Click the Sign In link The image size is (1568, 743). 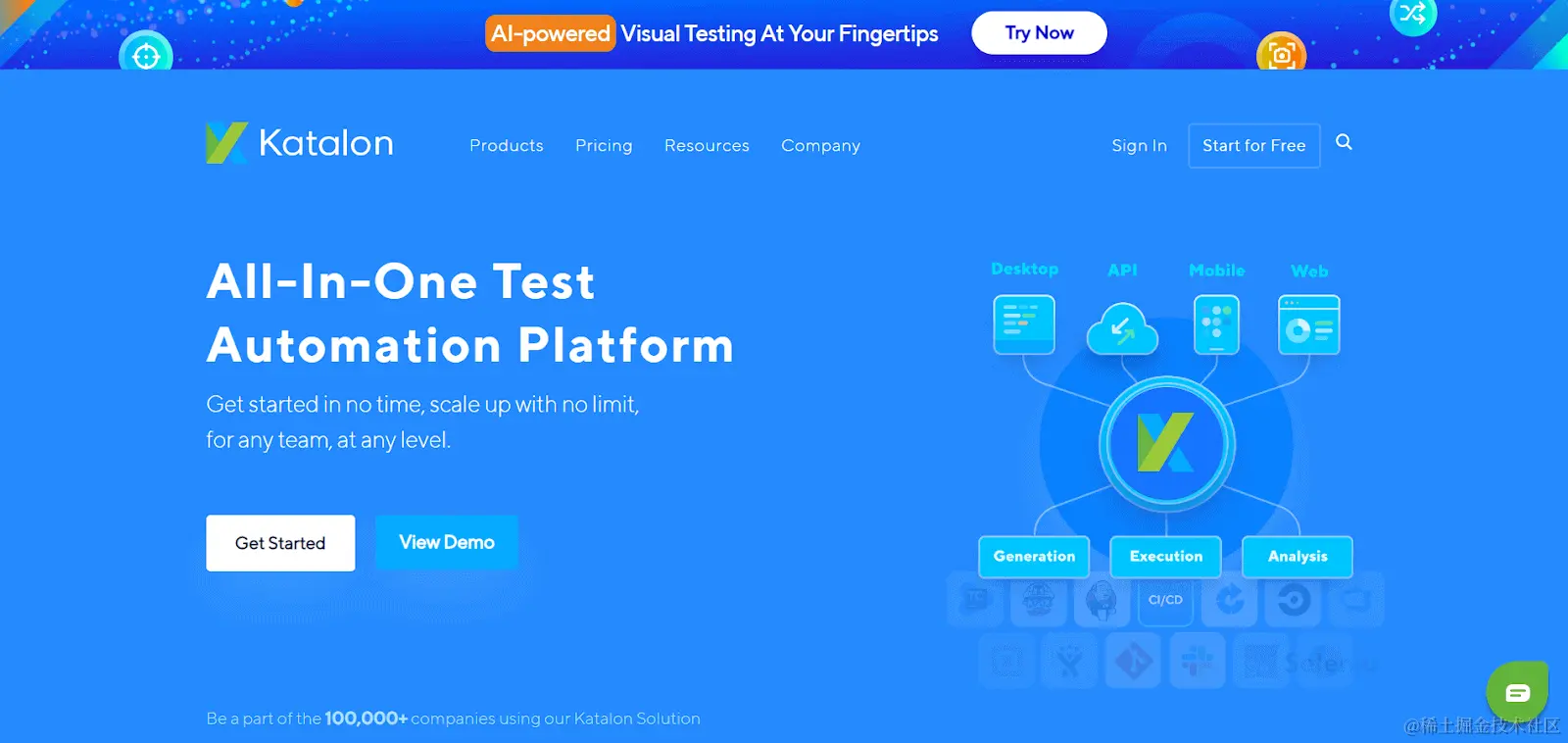coord(1139,145)
